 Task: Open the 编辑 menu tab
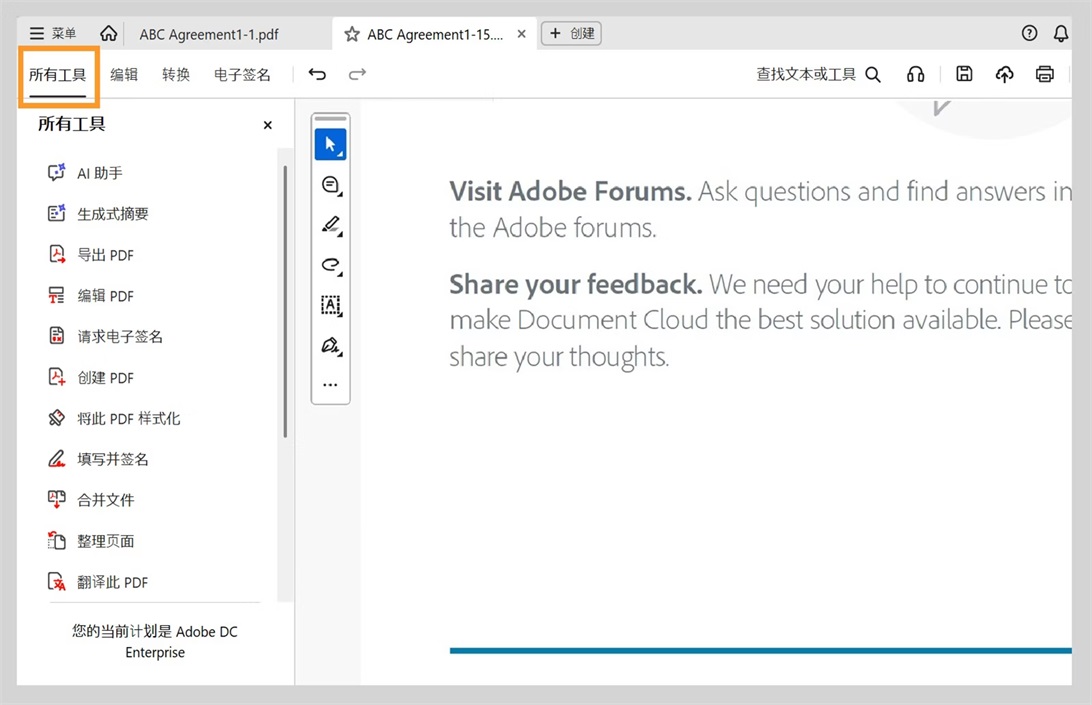point(124,74)
